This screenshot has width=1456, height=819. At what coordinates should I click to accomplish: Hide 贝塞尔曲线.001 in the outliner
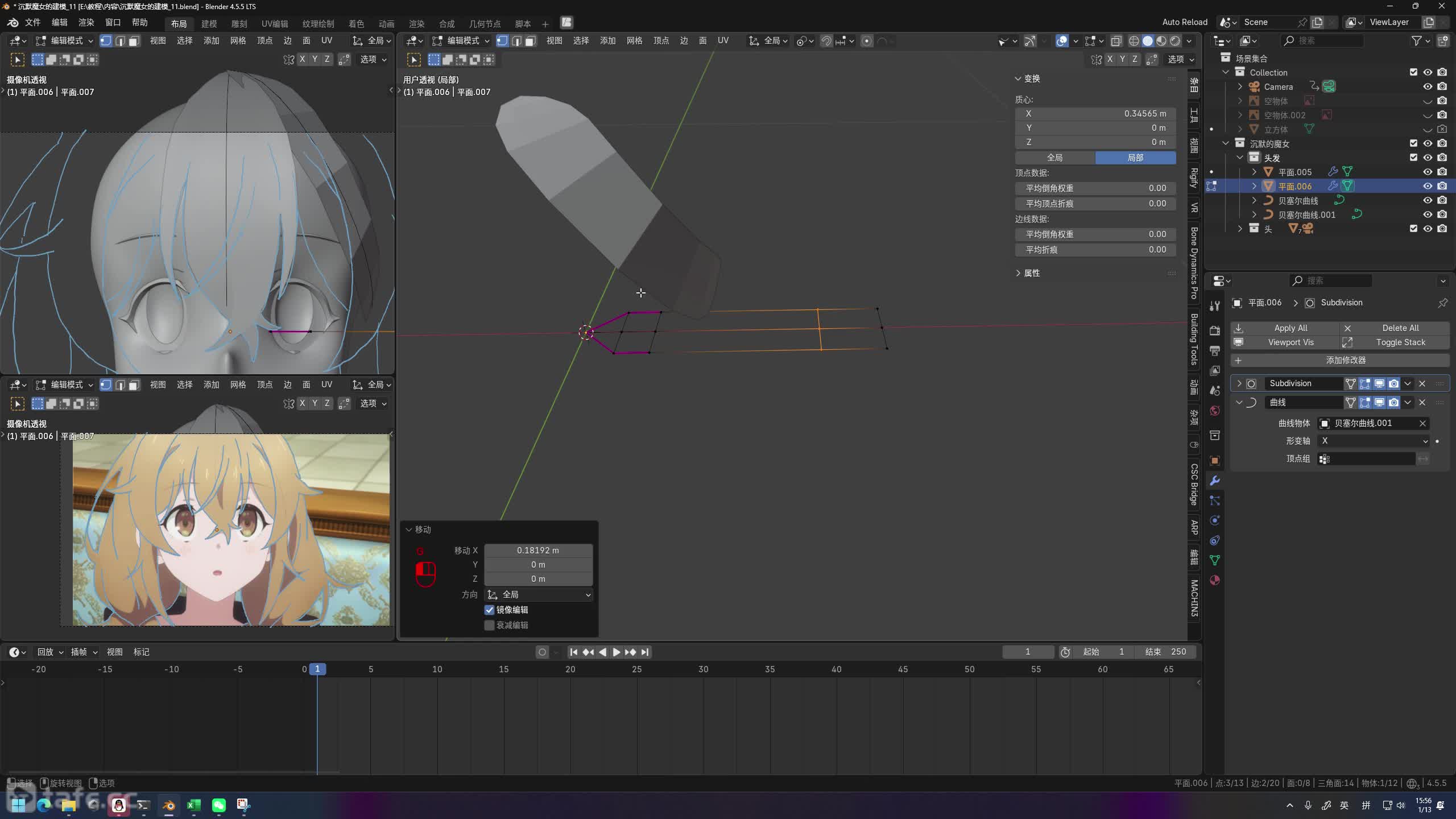tap(1427, 214)
